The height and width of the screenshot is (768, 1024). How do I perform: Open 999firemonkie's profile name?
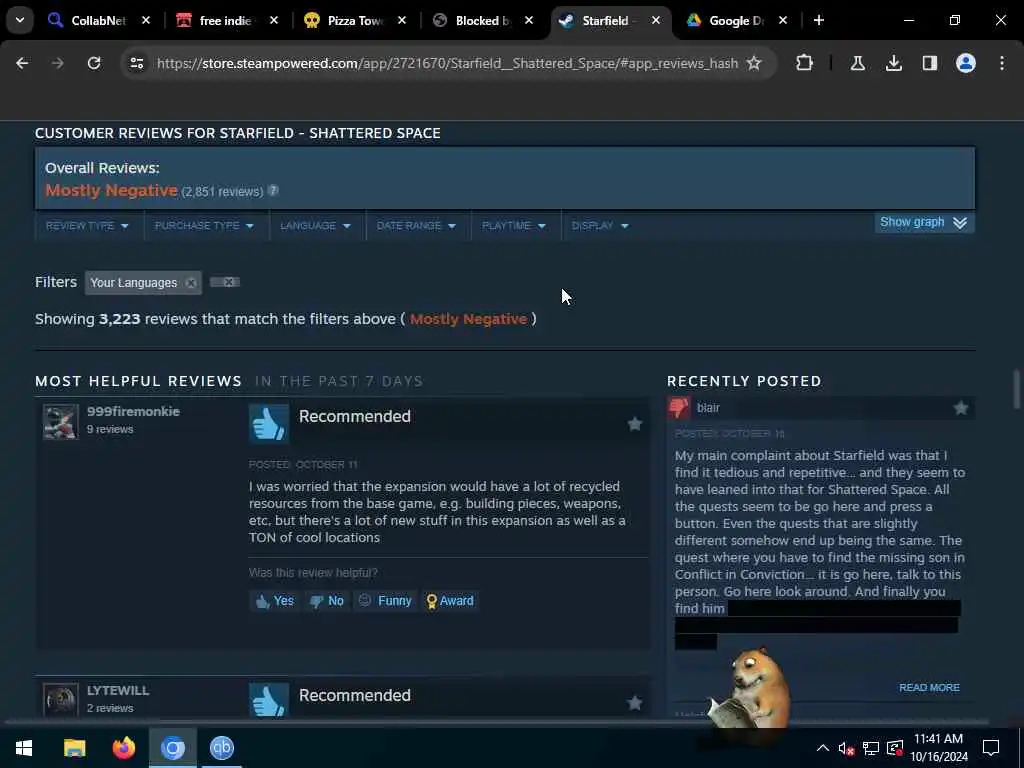coord(133,411)
